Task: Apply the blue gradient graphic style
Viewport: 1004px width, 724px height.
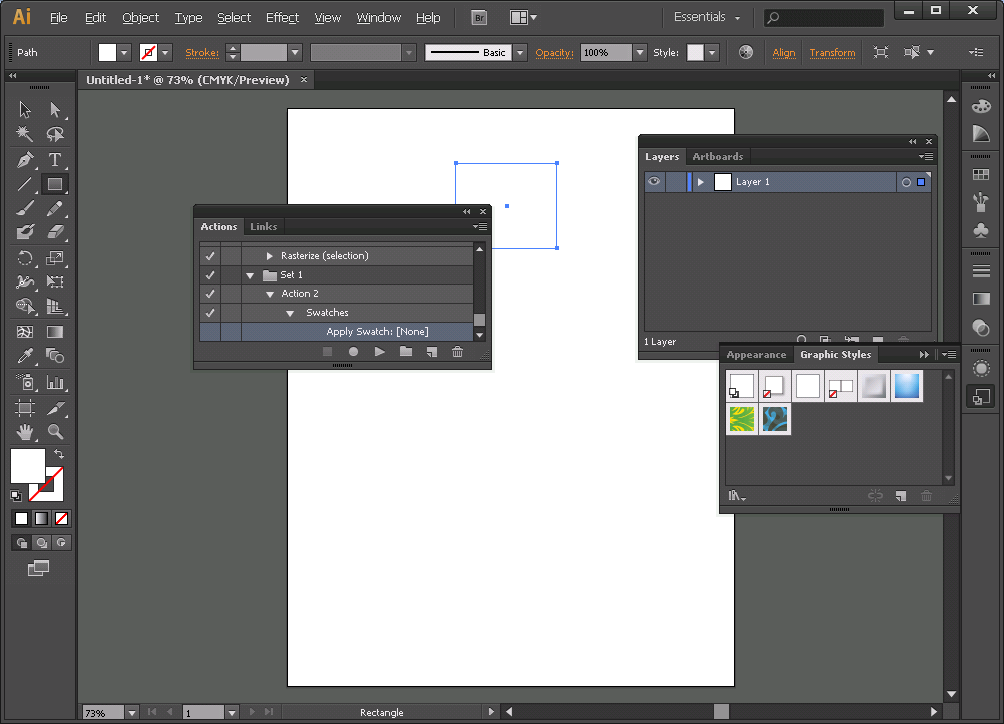Action: pos(908,386)
